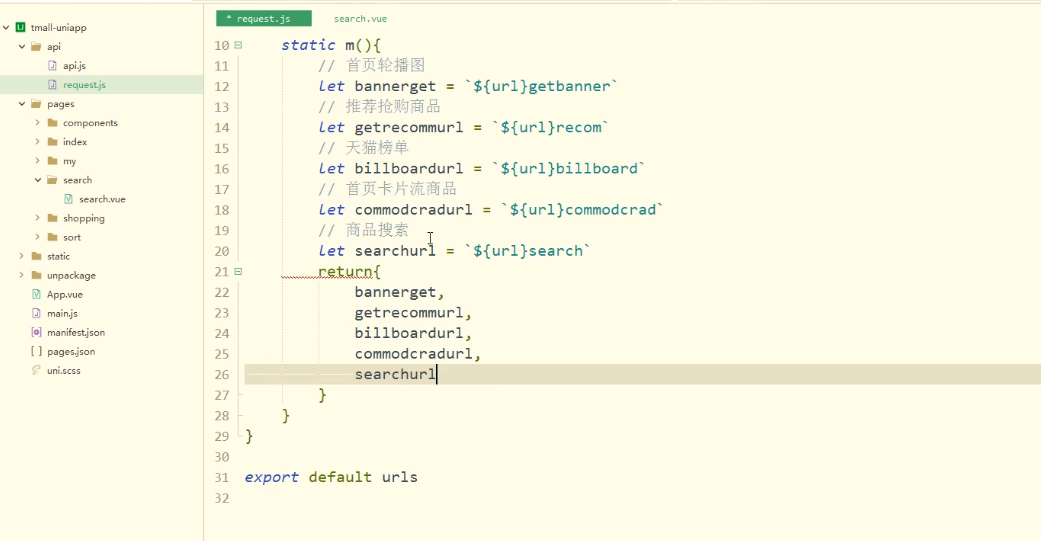Viewport: 1041px width, 541px height.
Task: Click the request.js file icon in tree
Action: coord(52,85)
